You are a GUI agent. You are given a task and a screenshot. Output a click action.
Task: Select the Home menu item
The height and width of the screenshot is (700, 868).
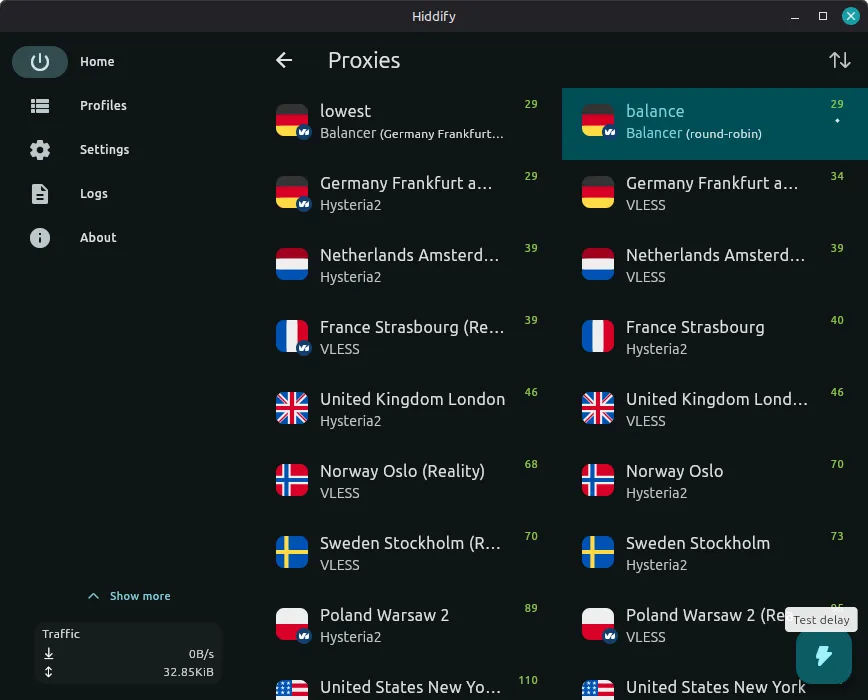tap(97, 61)
